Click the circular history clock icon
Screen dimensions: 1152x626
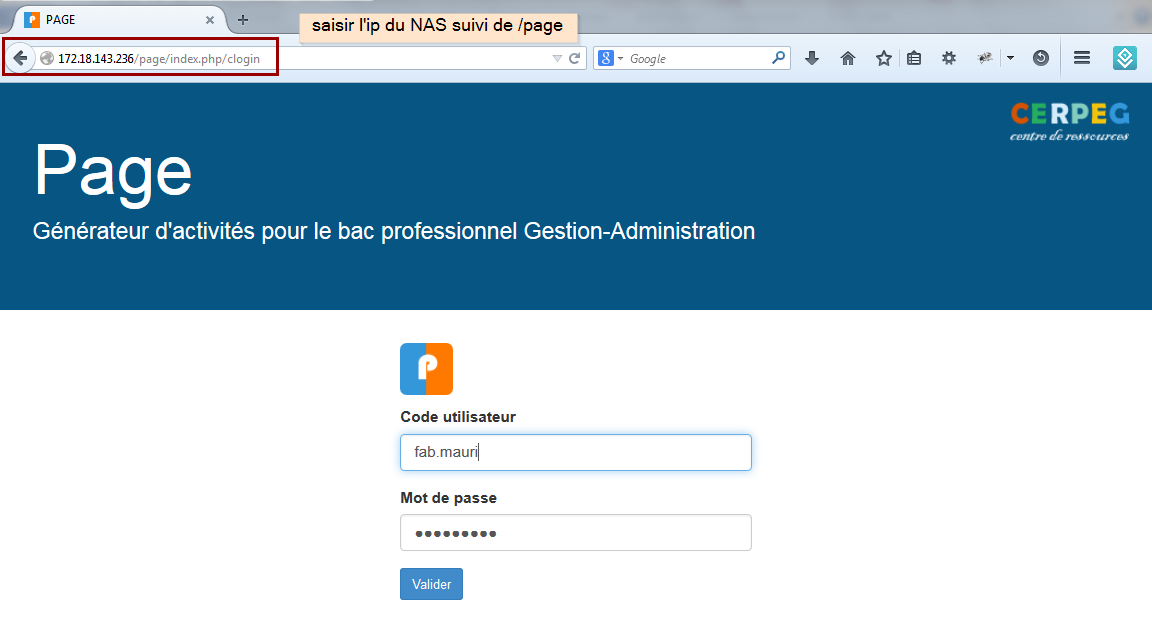[1041, 58]
